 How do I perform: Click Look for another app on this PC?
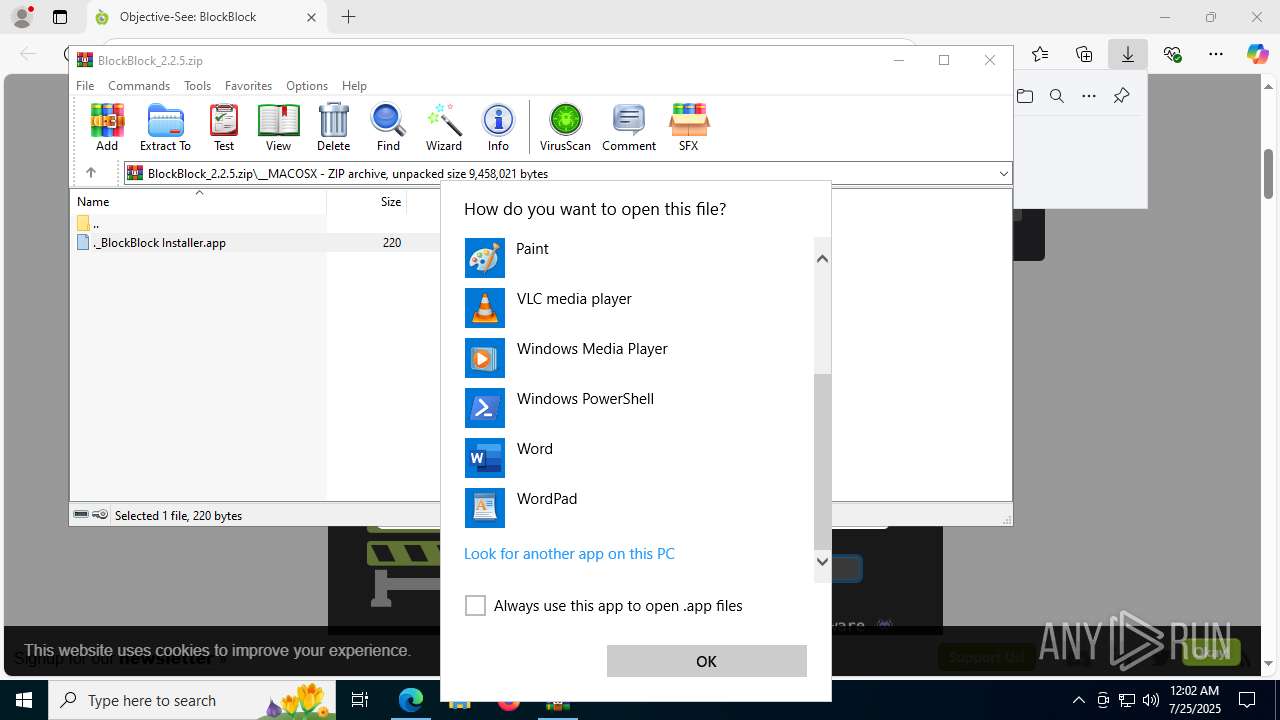click(569, 554)
